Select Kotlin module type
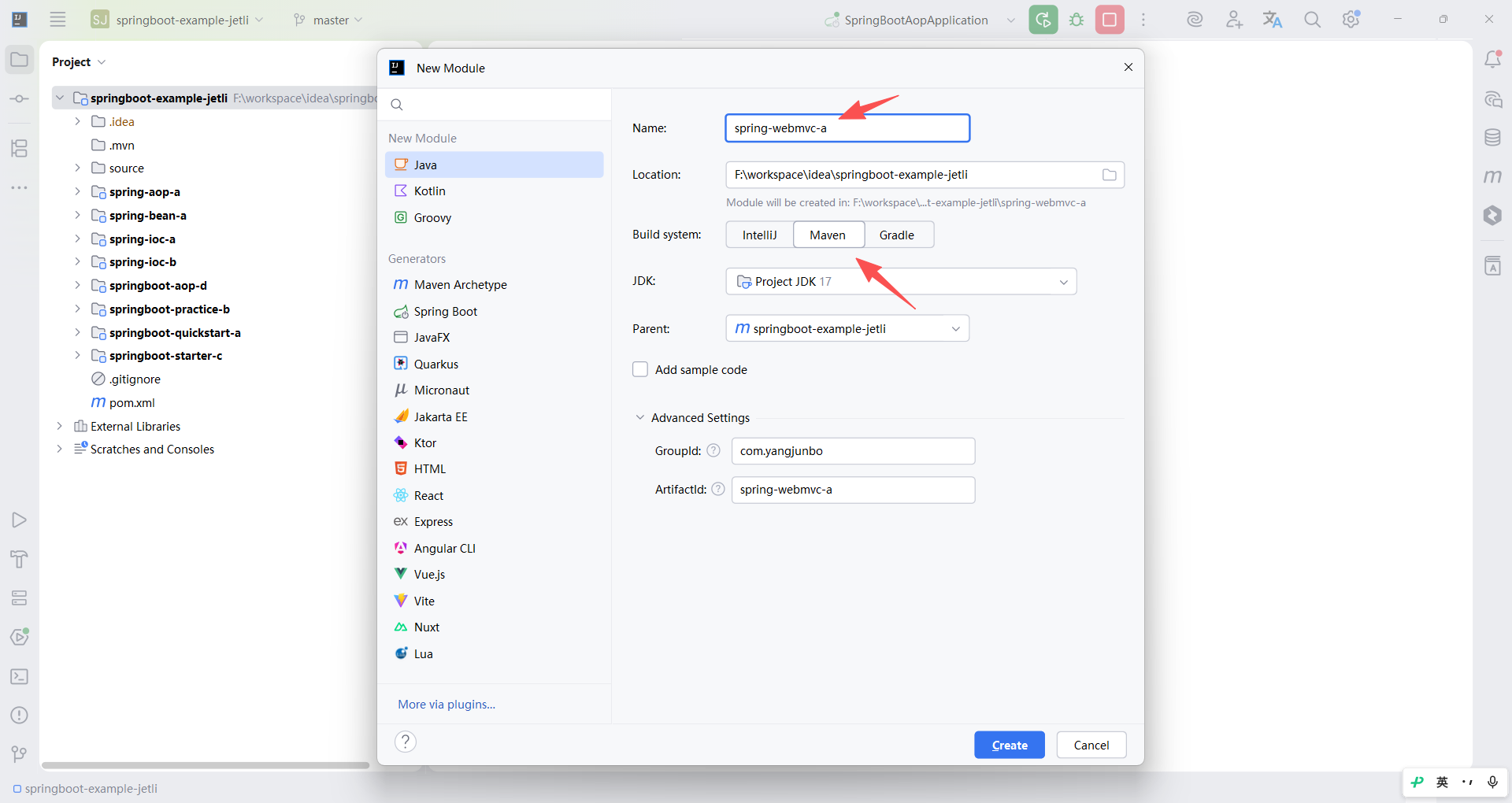The image size is (1512, 803). [x=495, y=191]
